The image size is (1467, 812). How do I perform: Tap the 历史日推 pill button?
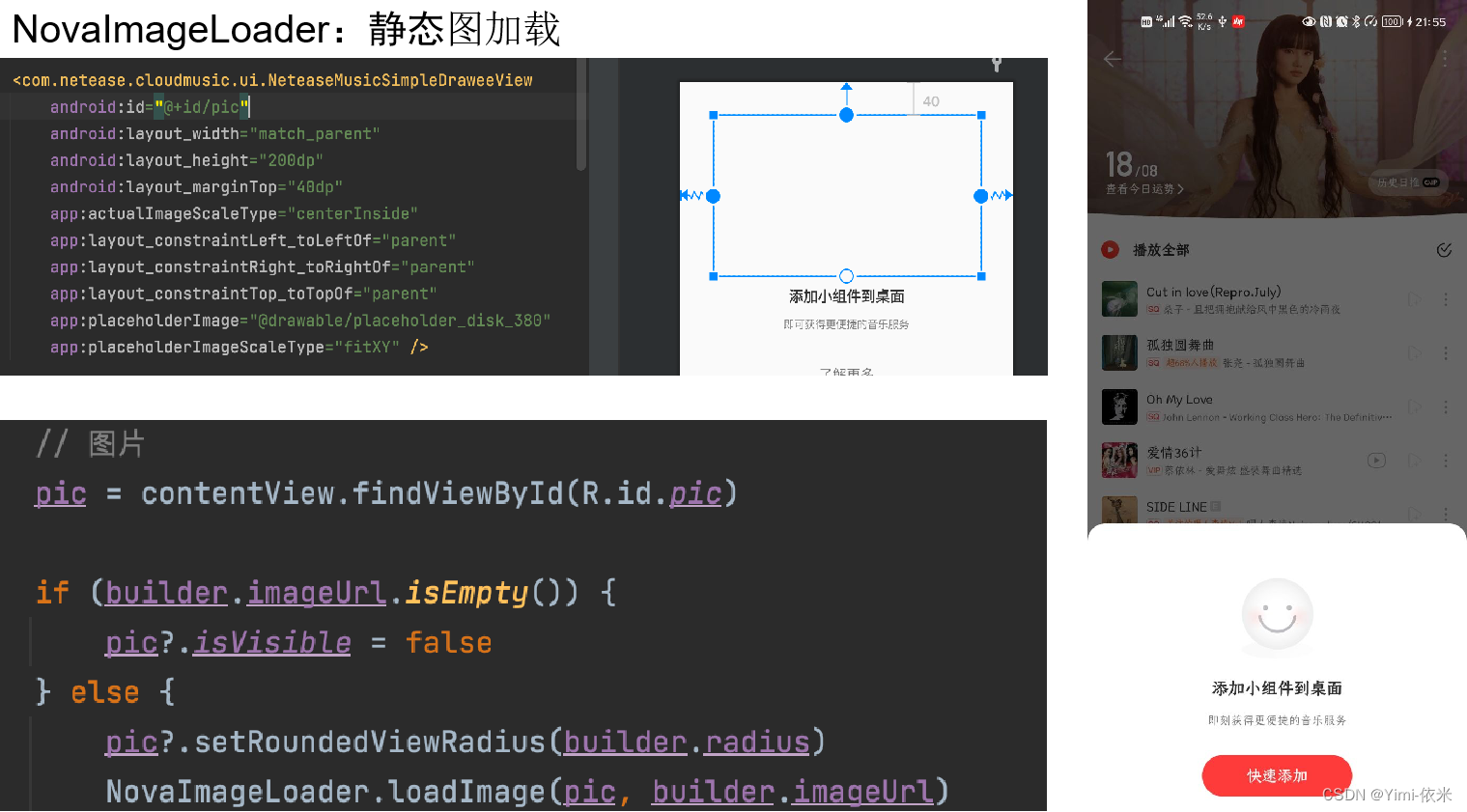pos(1408,182)
